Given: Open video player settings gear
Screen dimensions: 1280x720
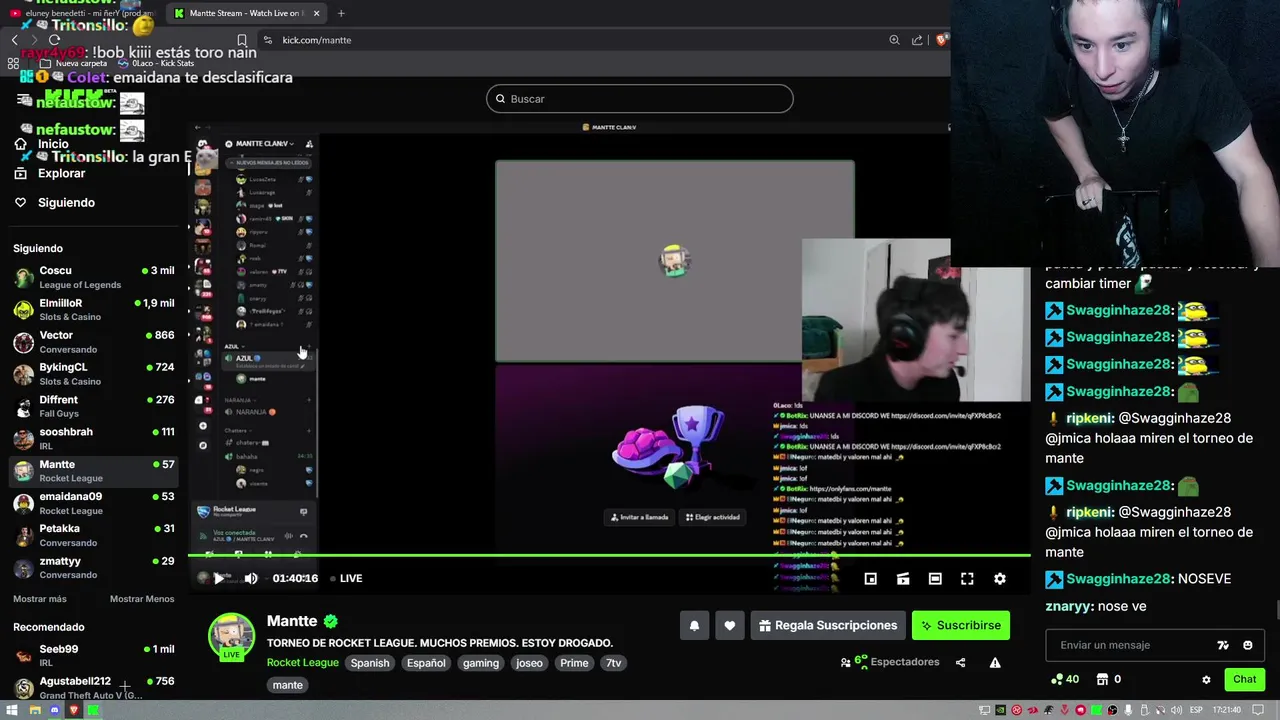Looking at the screenshot, I should pyautogui.click(x=999, y=578).
